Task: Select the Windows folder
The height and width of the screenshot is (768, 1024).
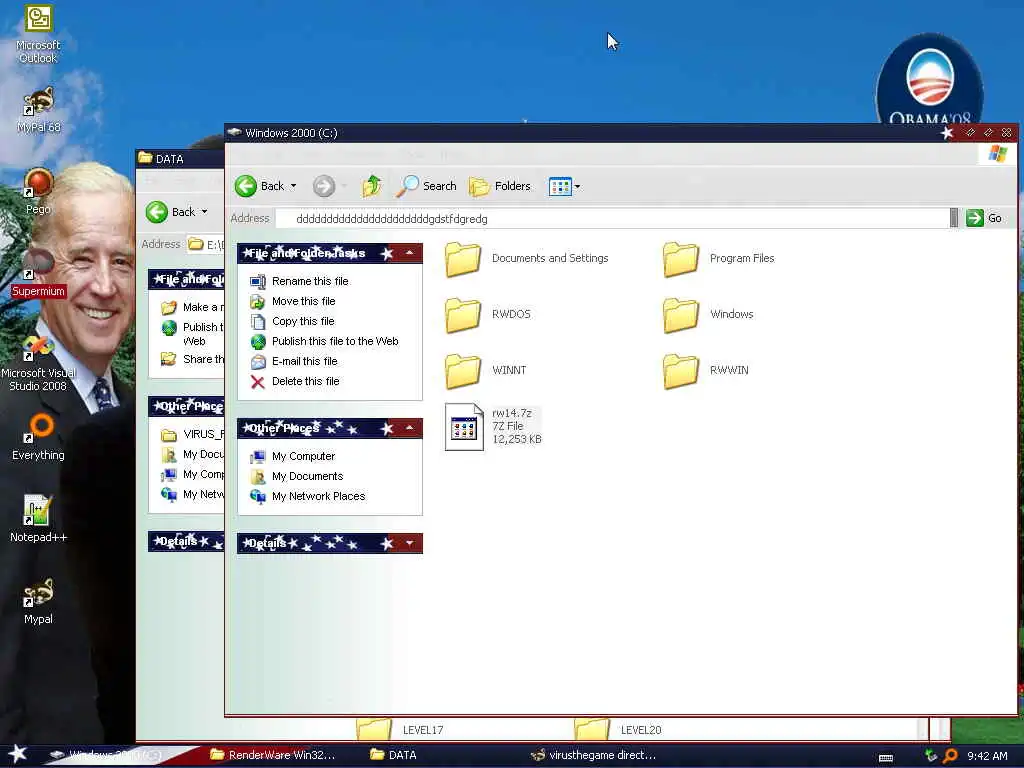Action: (708, 314)
